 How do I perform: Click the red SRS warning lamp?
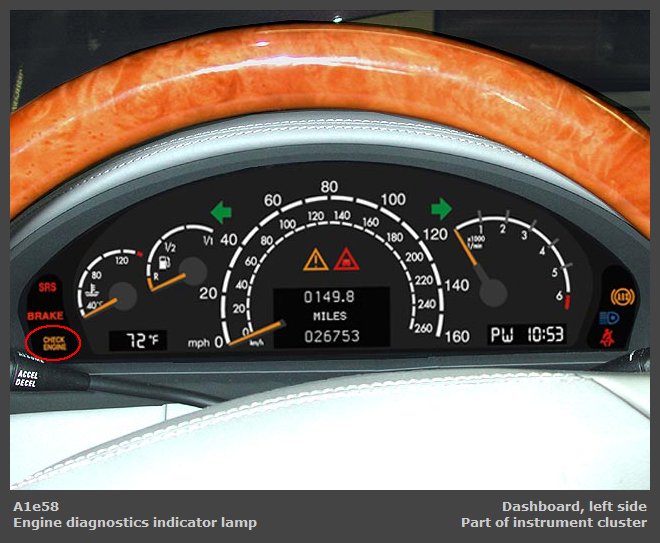(x=47, y=287)
